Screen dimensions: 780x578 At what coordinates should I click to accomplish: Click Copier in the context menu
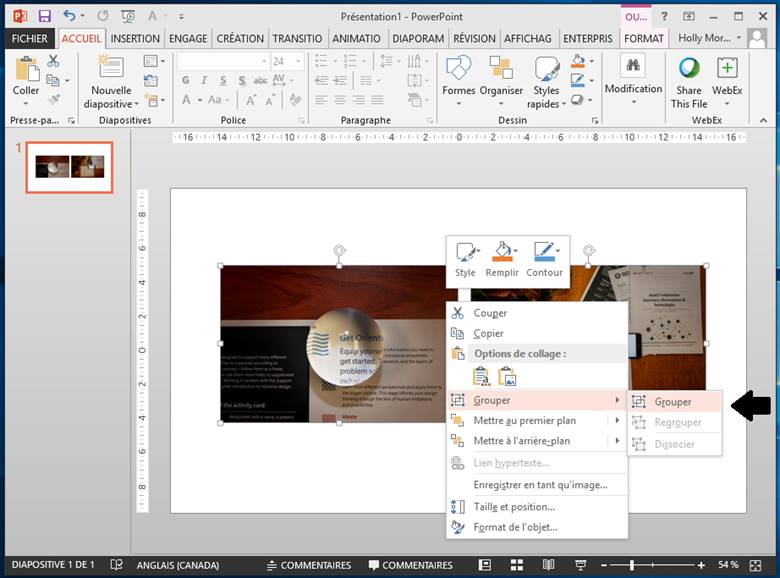coord(488,333)
